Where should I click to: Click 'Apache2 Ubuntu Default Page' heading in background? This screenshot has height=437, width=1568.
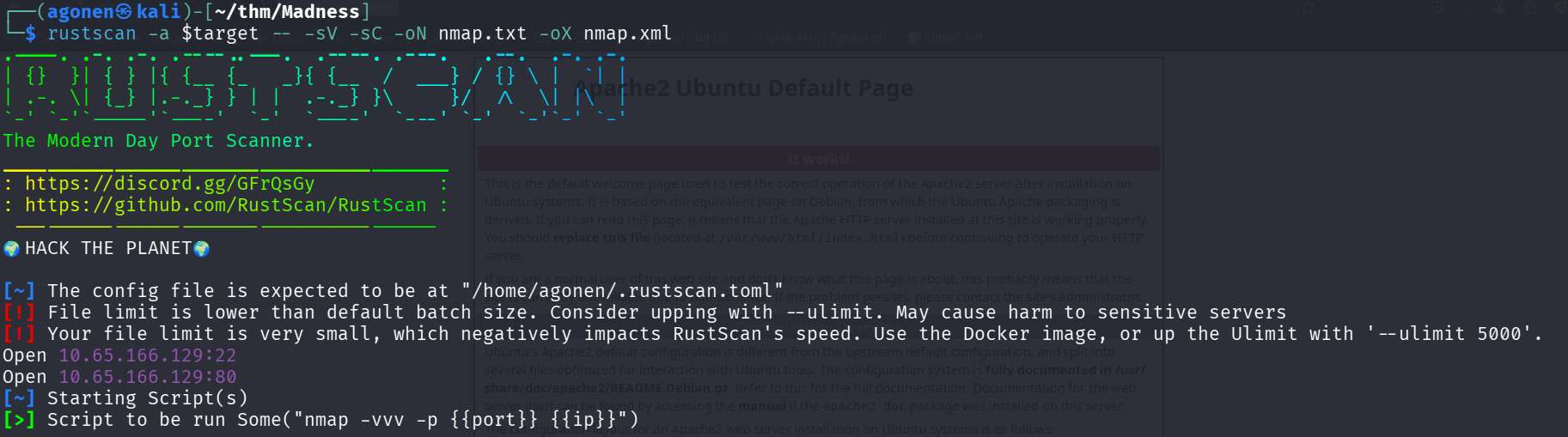coord(743,88)
